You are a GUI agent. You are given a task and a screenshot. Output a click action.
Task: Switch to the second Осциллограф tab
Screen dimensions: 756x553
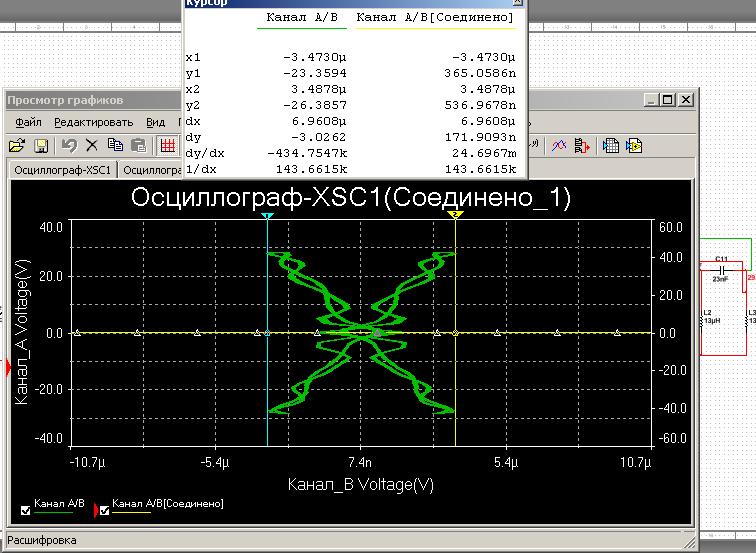(x=151, y=170)
